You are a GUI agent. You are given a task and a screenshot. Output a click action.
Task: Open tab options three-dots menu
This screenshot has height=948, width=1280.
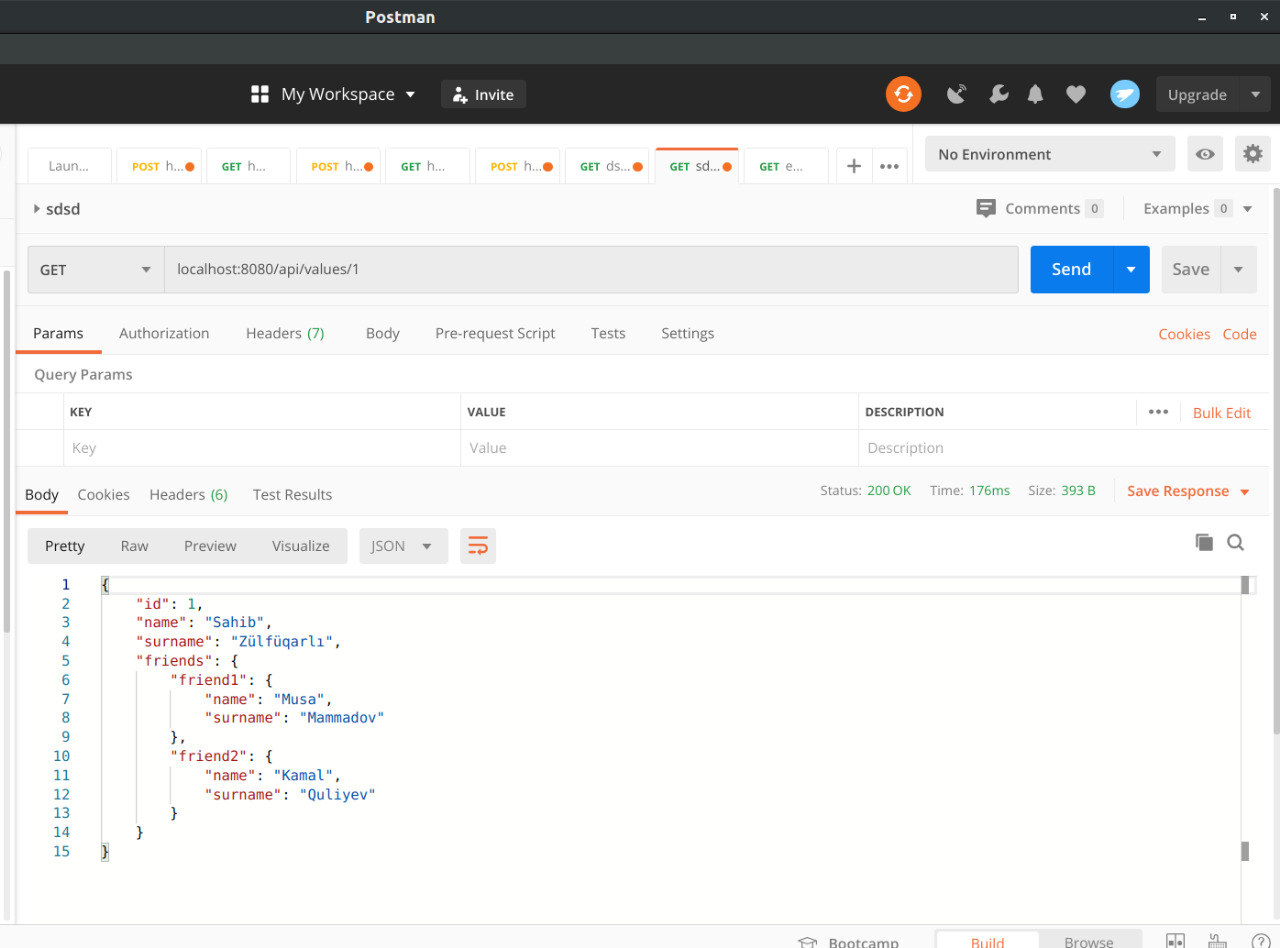(x=889, y=166)
